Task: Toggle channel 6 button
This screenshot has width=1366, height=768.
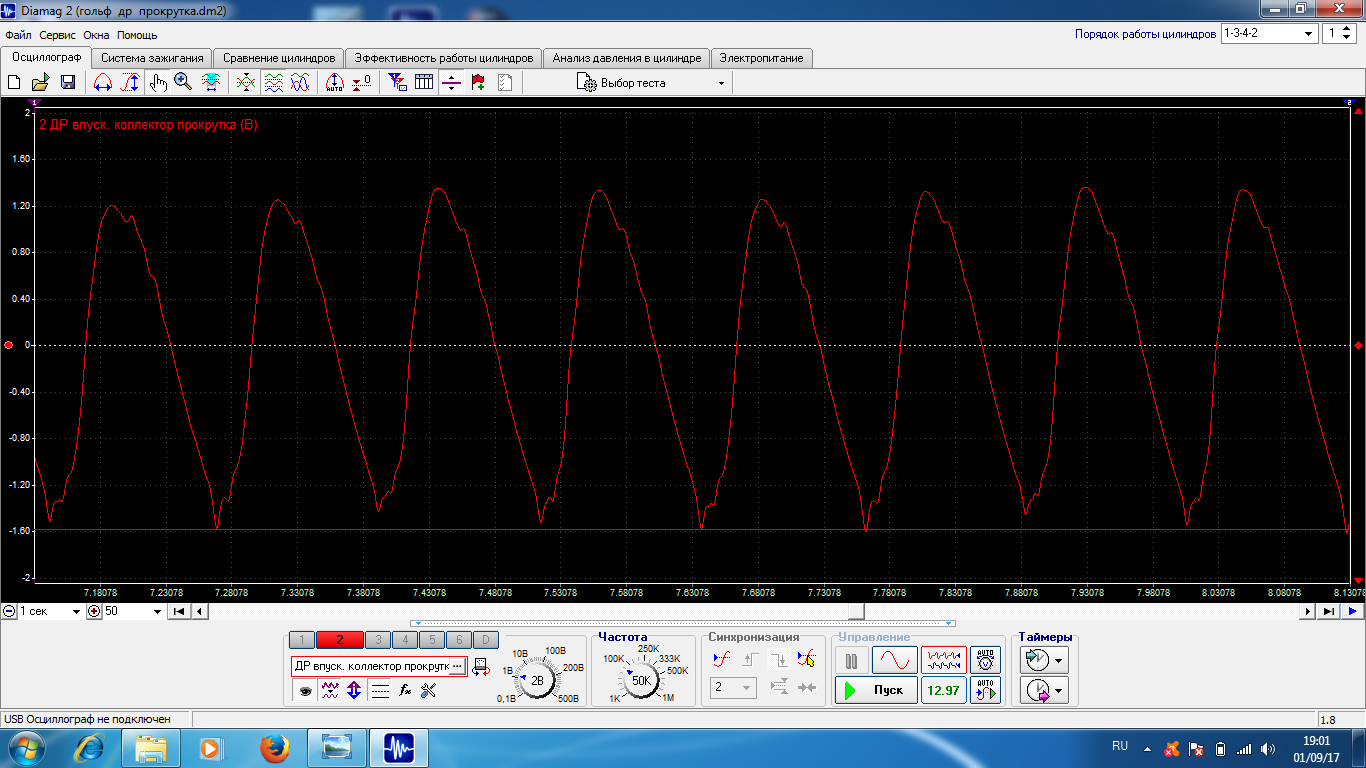Action: (458, 640)
